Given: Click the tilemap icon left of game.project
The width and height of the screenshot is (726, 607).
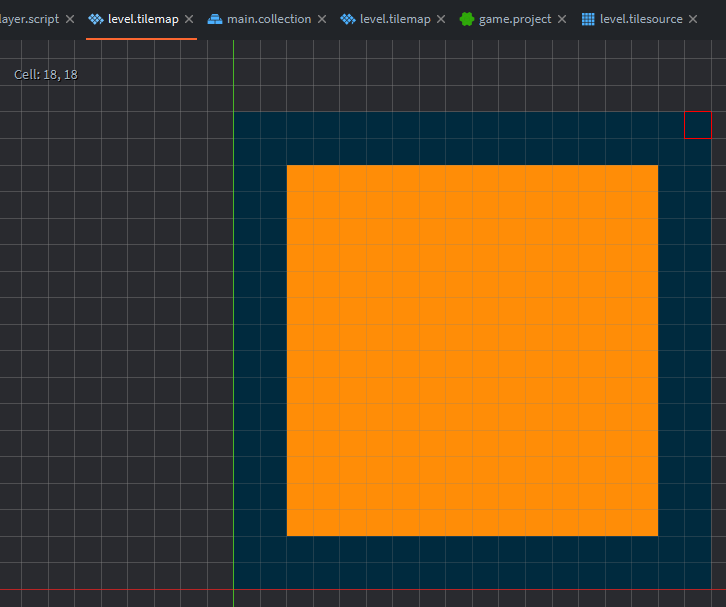Looking at the screenshot, I should point(348,19).
